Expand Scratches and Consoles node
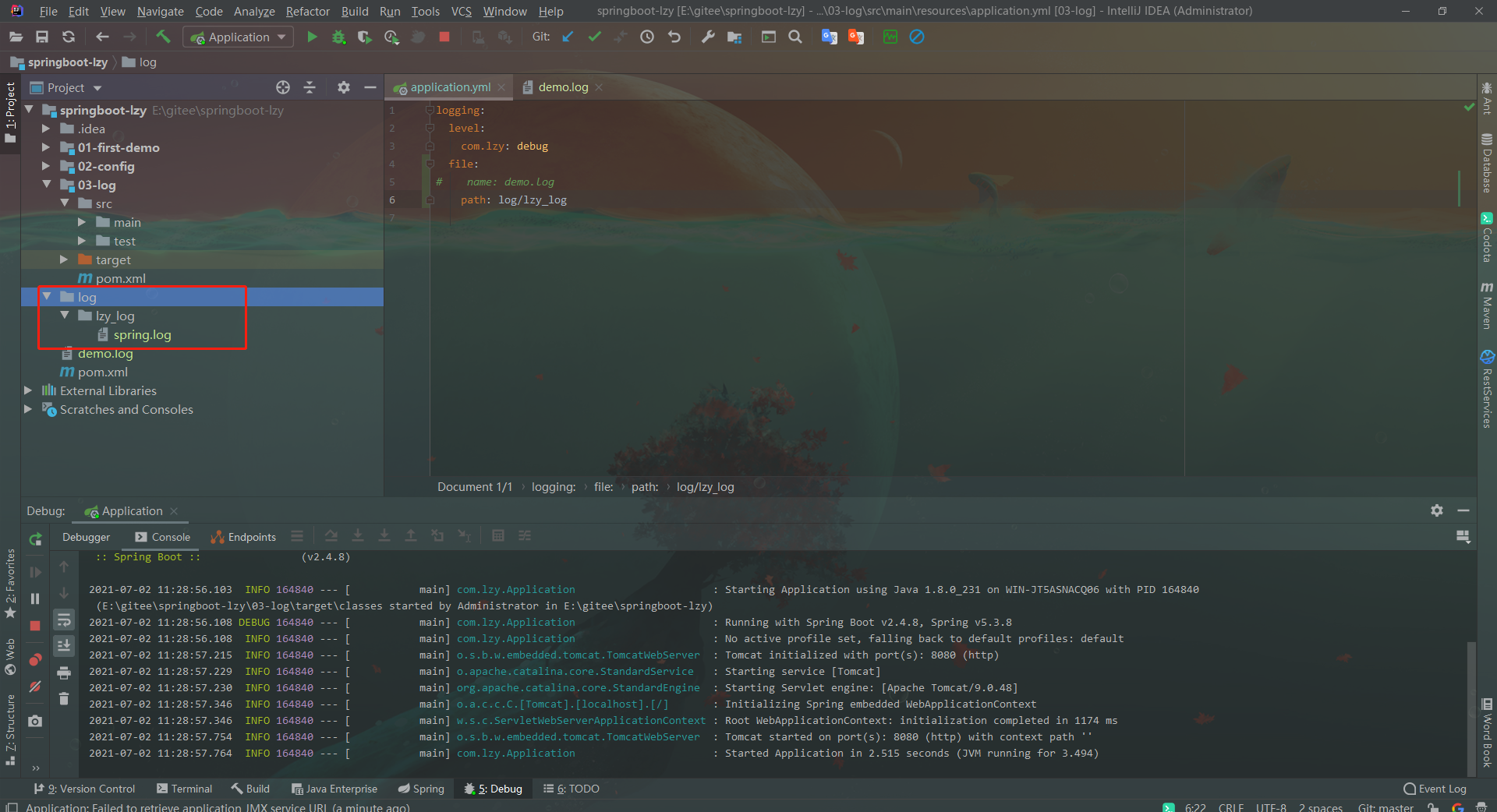The height and width of the screenshot is (812, 1497). coord(28,409)
